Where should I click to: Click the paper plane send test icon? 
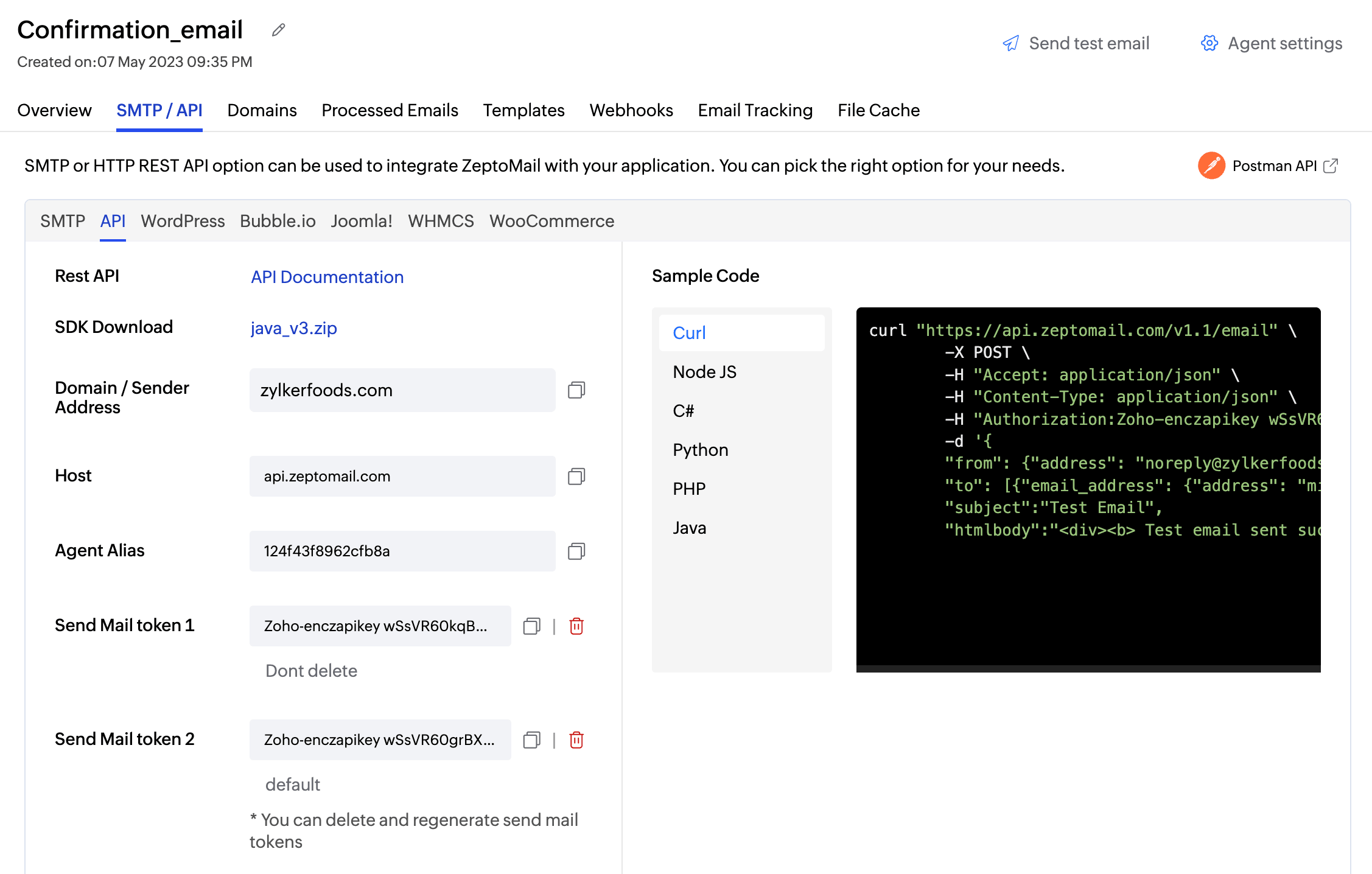[1011, 43]
